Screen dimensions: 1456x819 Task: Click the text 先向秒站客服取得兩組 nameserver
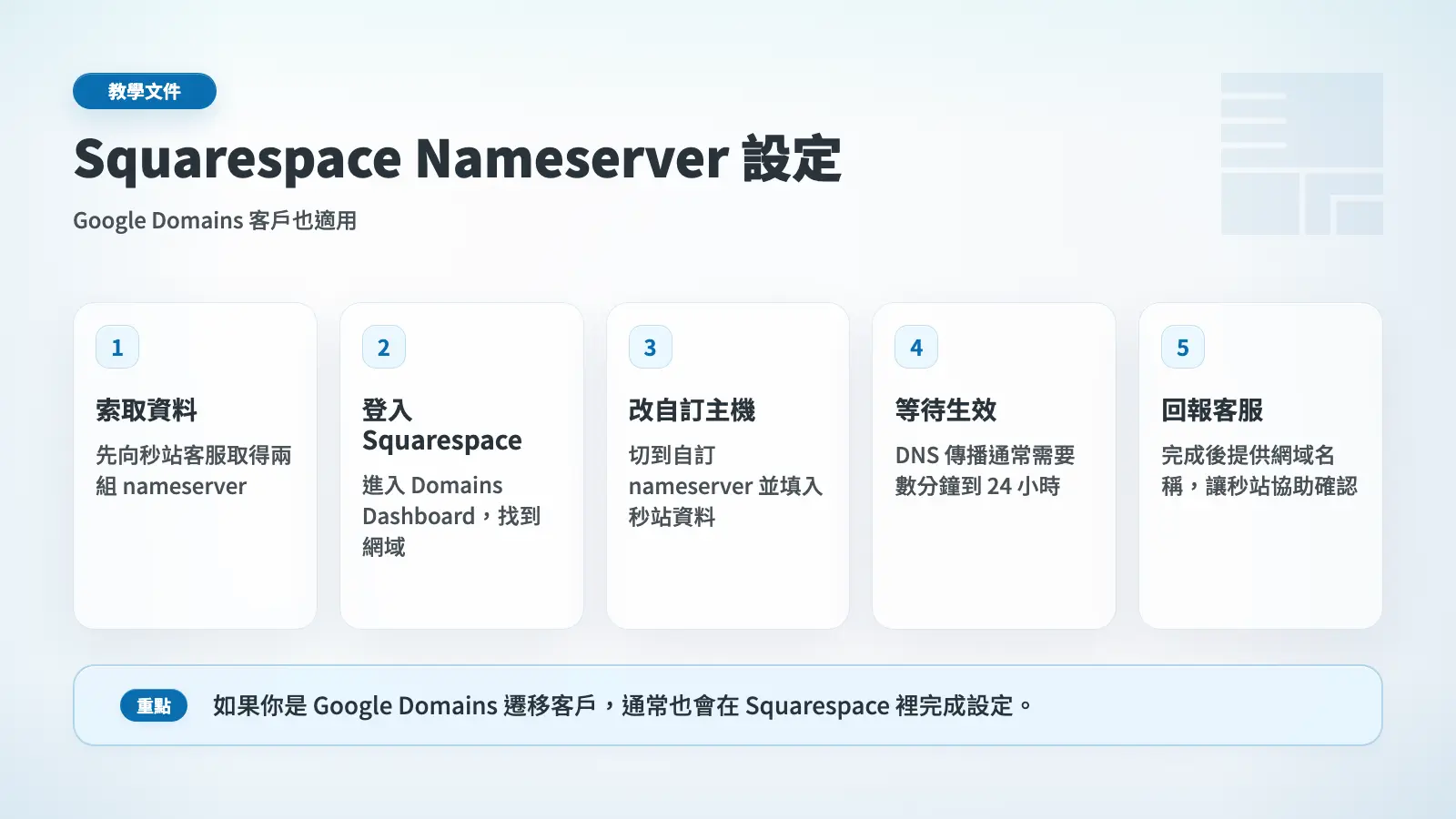click(x=194, y=470)
